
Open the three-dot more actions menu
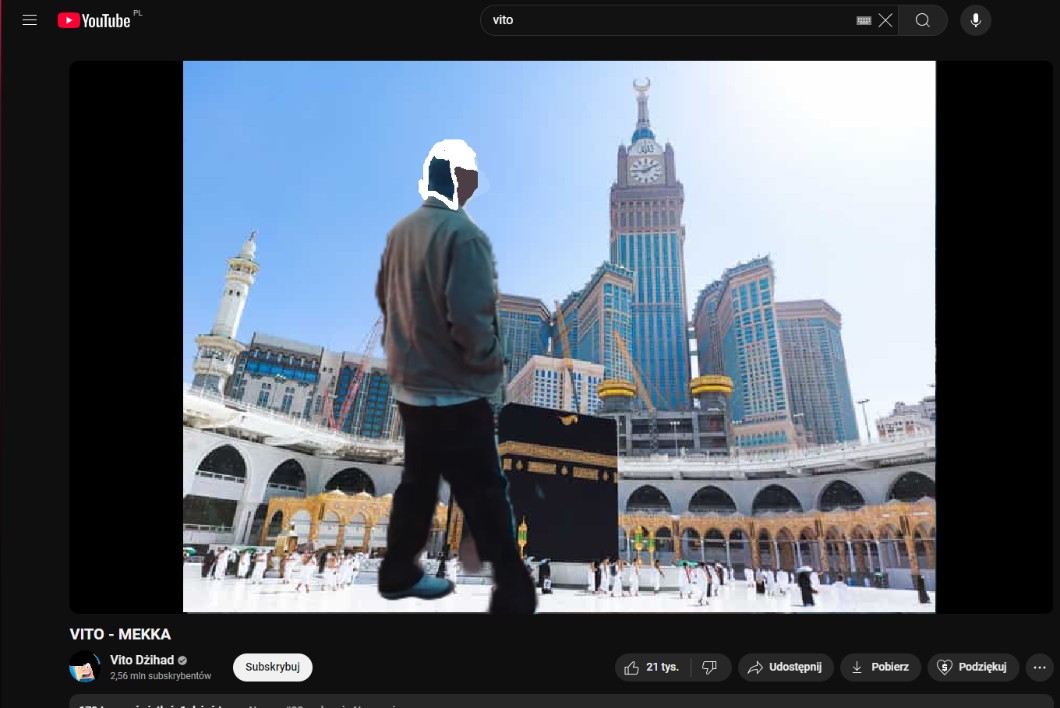pyautogui.click(x=1040, y=667)
